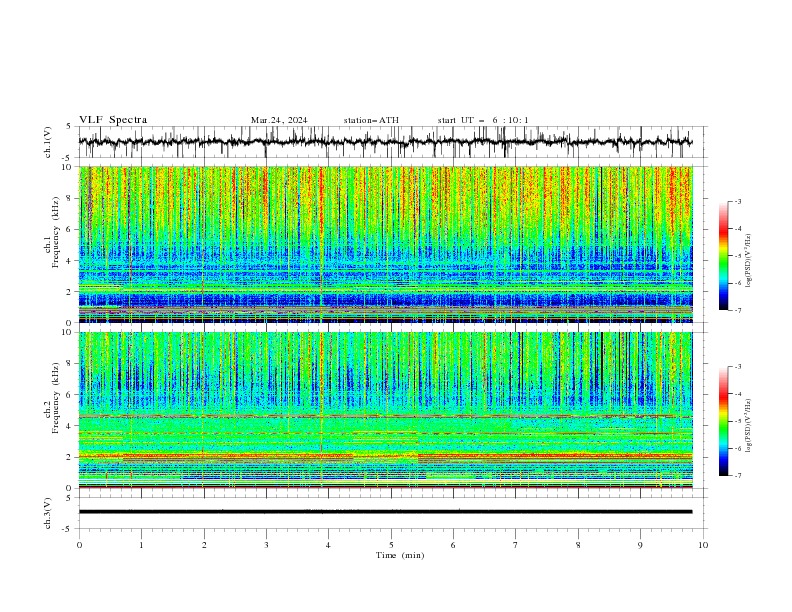Select the ch.1 colorbar "log(PSD)(V²/Hz)" label
792x612 pixels.
748,261
